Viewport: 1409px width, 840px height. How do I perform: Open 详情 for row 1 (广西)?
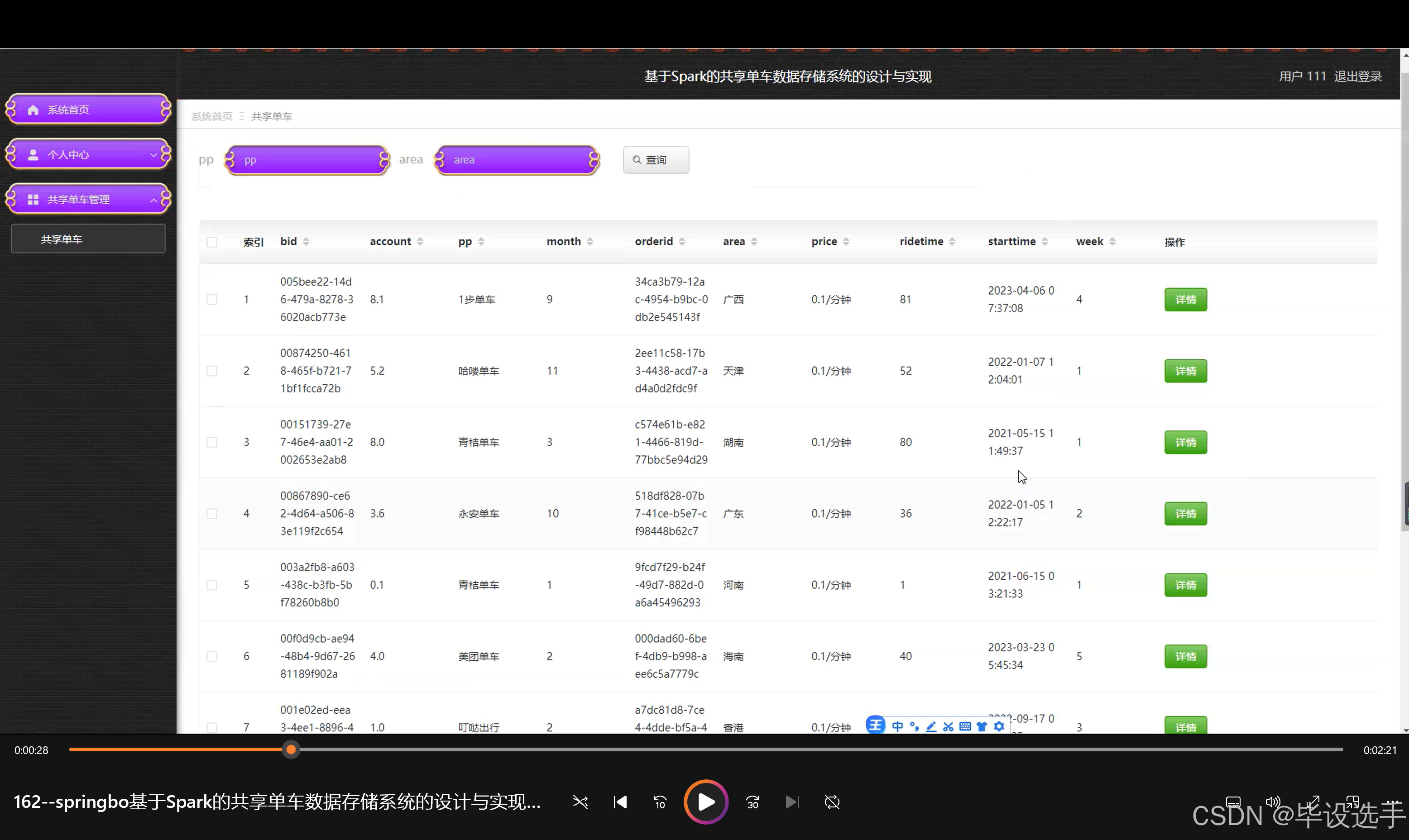[1185, 300]
